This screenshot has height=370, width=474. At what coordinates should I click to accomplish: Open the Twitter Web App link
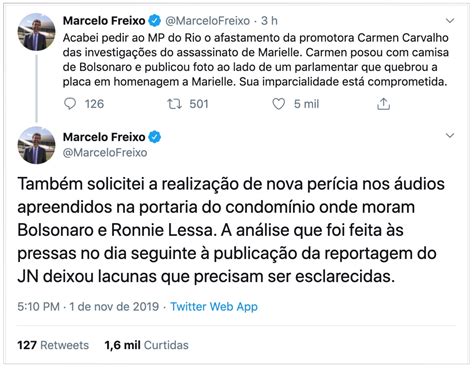[x=214, y=307]
